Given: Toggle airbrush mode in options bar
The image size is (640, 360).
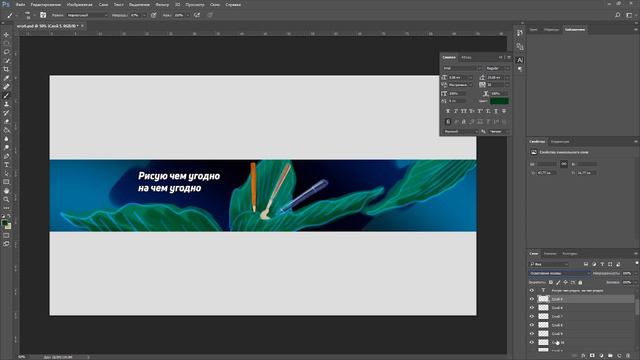Looking at the screenshot, I should click(197, 15).
